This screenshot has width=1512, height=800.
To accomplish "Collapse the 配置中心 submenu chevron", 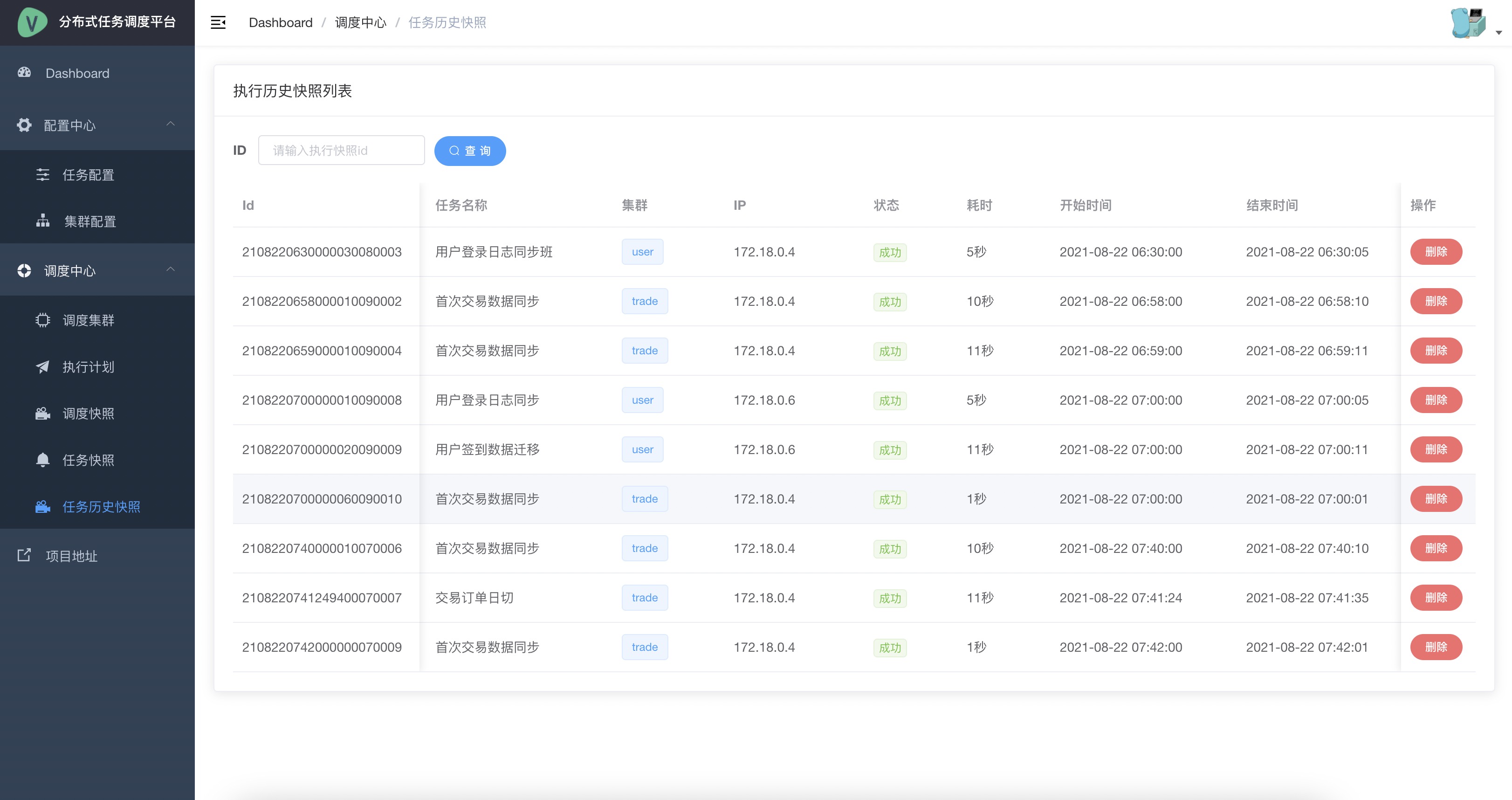I will (171, 124).
